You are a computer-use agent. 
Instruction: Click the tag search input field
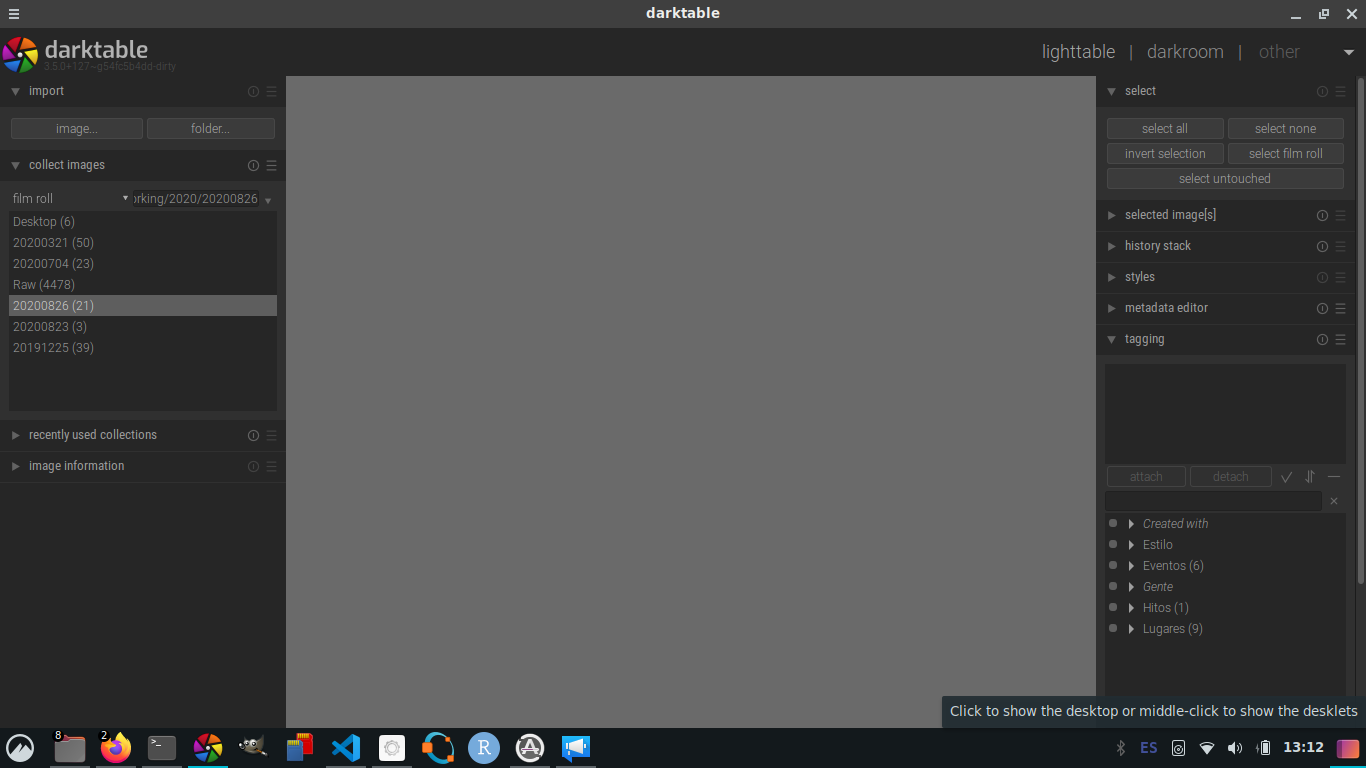(x=1213, y=501)
